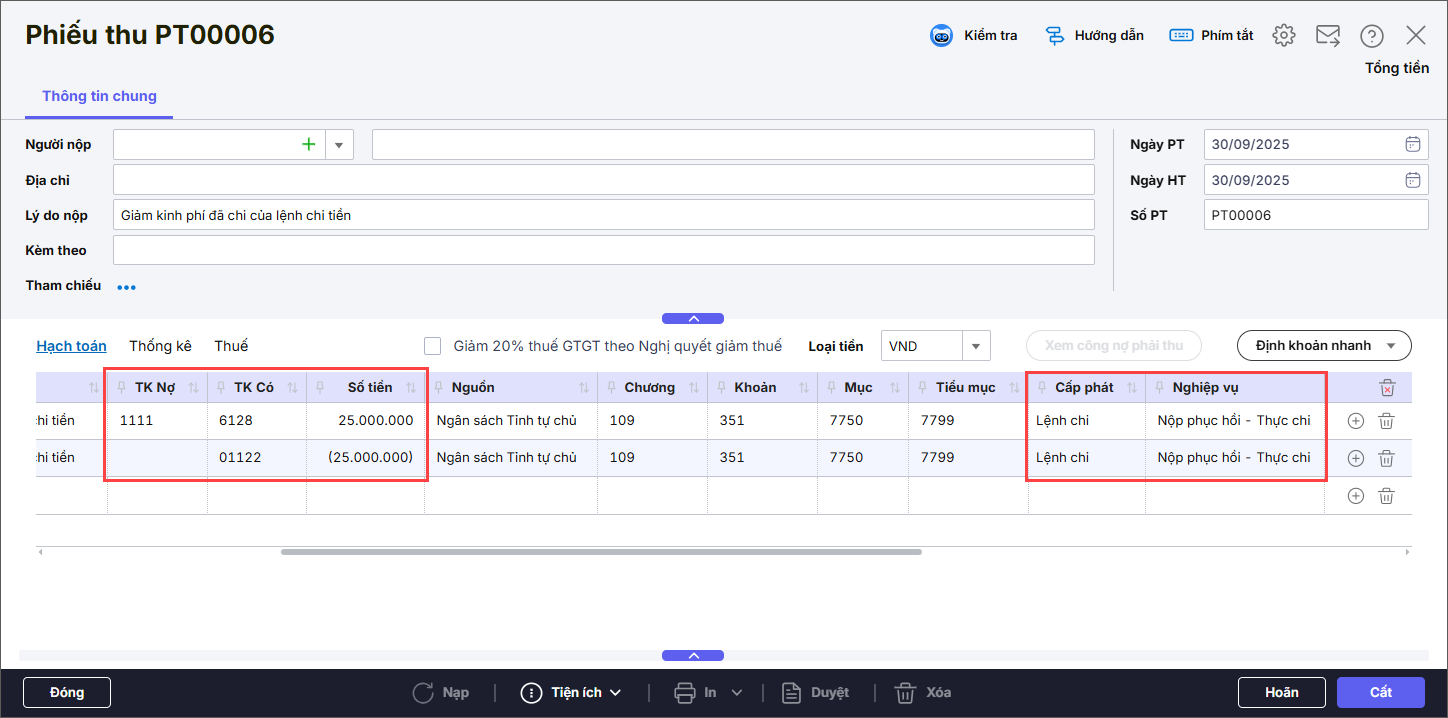Click the envelope feedback icon
The height and width of the screenshot is (718, 1448).
[x=1327, y=36]
